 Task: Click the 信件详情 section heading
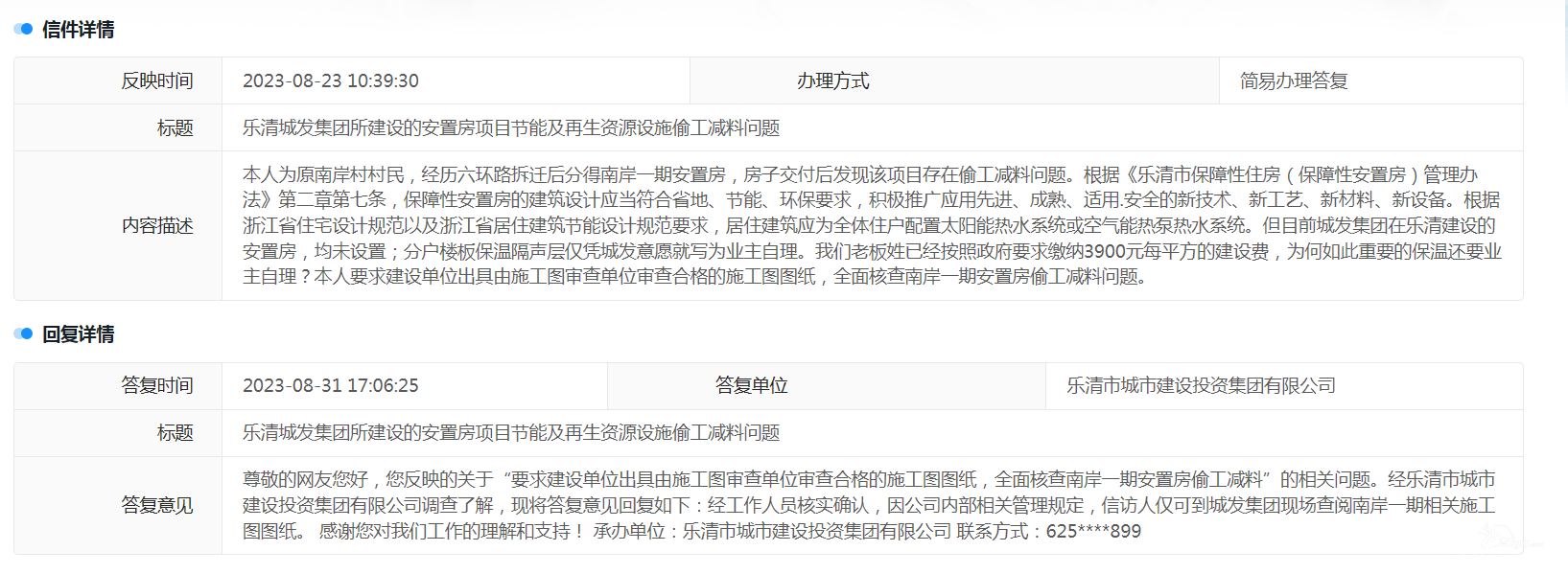(78, 30)
